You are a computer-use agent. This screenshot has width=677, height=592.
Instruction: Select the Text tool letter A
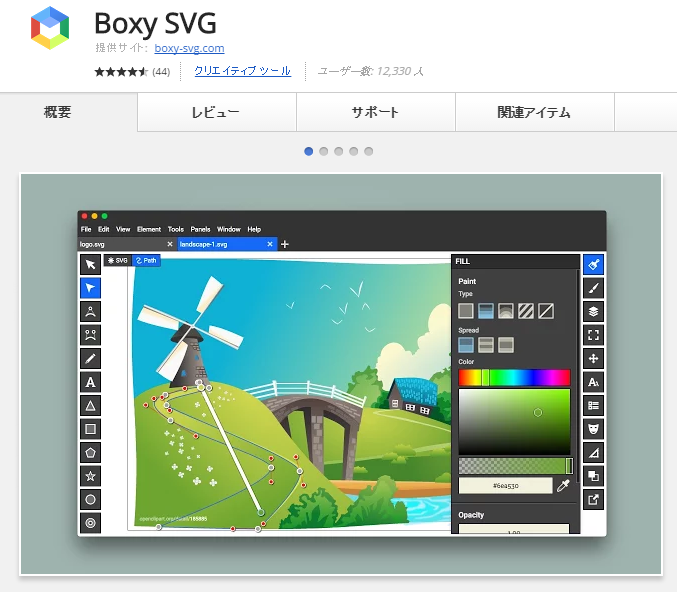90,382
